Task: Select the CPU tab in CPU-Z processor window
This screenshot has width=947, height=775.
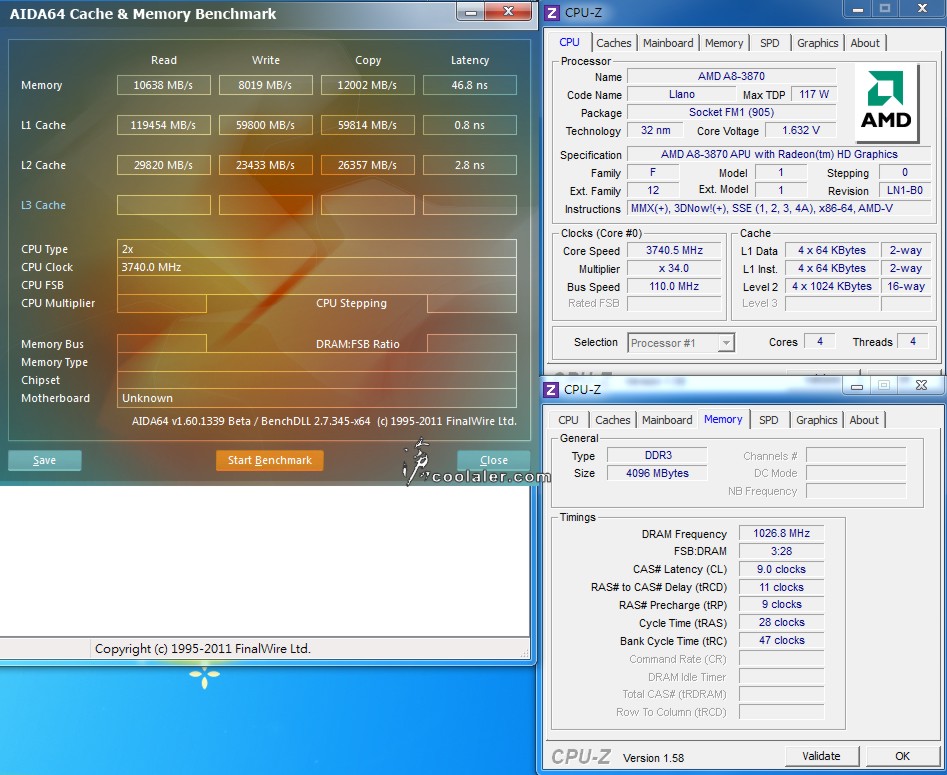Action: point(570,42)
